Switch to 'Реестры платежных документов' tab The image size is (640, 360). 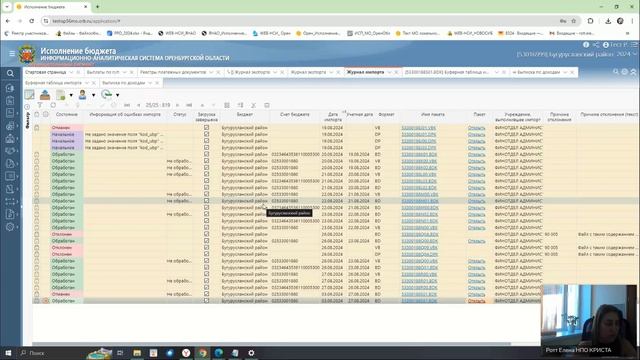click(x=173, y=72)
